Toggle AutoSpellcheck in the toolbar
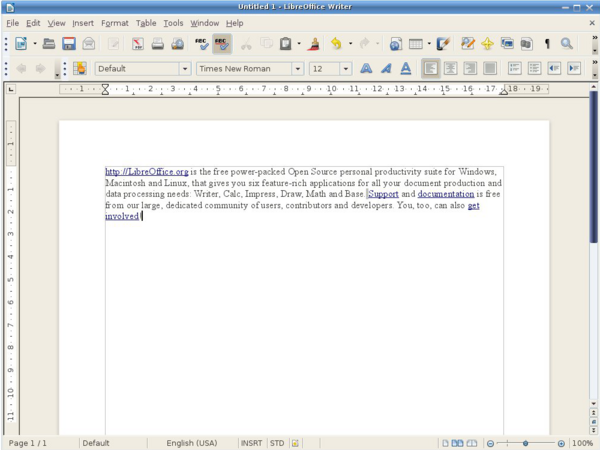Screen dimensions: 600x450 (x=221, y=44)
